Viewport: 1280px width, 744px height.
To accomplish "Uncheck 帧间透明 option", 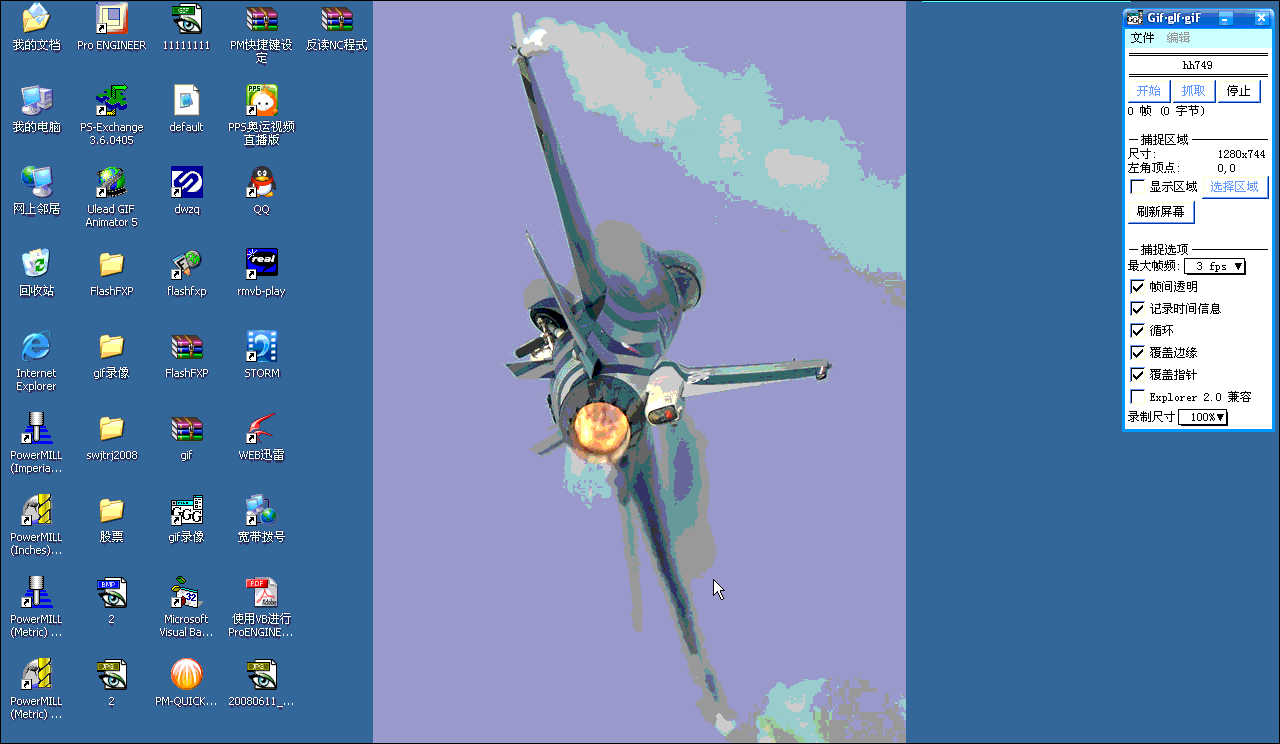I will click(x=1137, y=286).
